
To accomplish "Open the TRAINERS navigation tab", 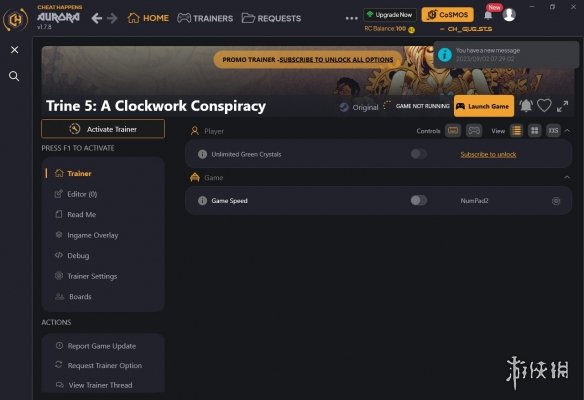I will click(205, 18).
